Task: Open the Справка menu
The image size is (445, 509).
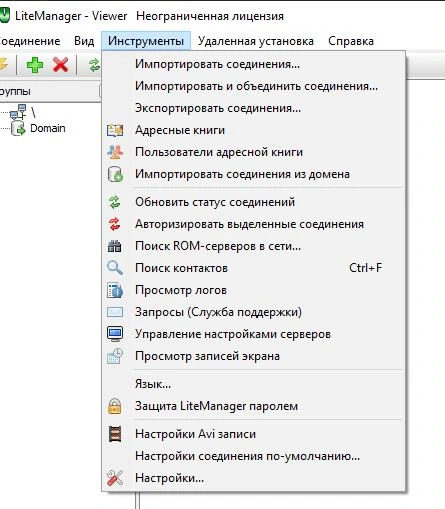Action: [351, 41]
